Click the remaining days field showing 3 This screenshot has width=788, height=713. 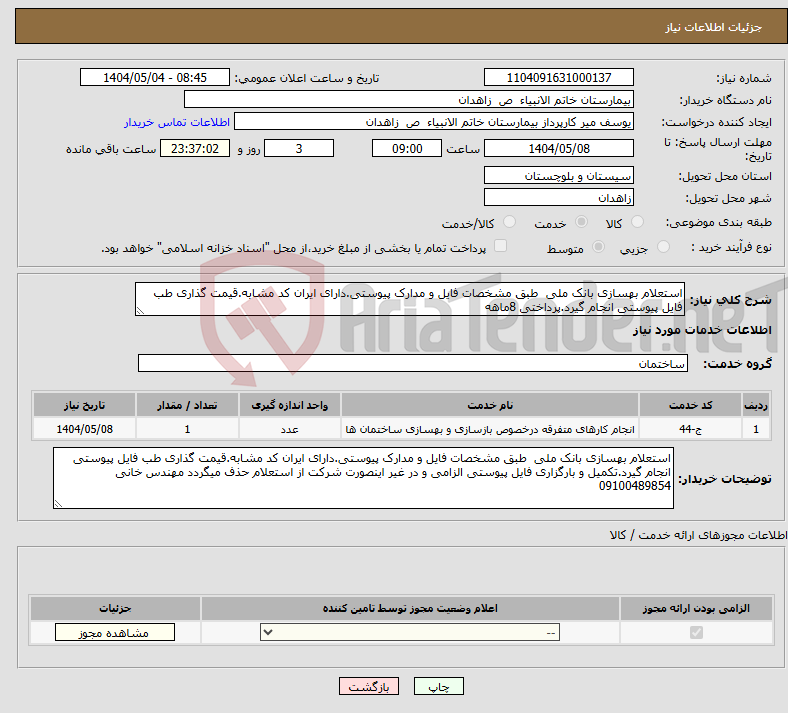pyautogui.click(x=299, y=148)
